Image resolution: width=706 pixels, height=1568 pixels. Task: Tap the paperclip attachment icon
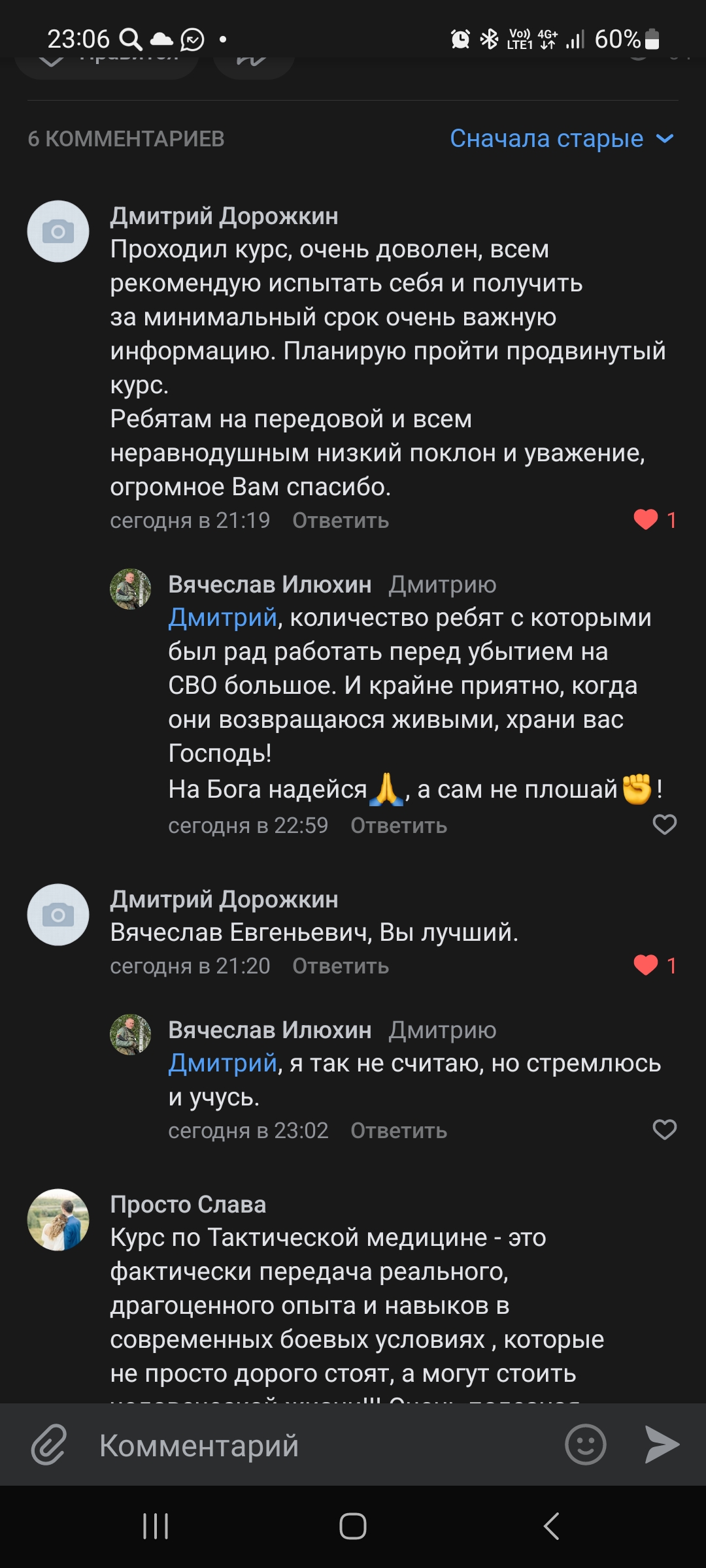coord(49,1445)
